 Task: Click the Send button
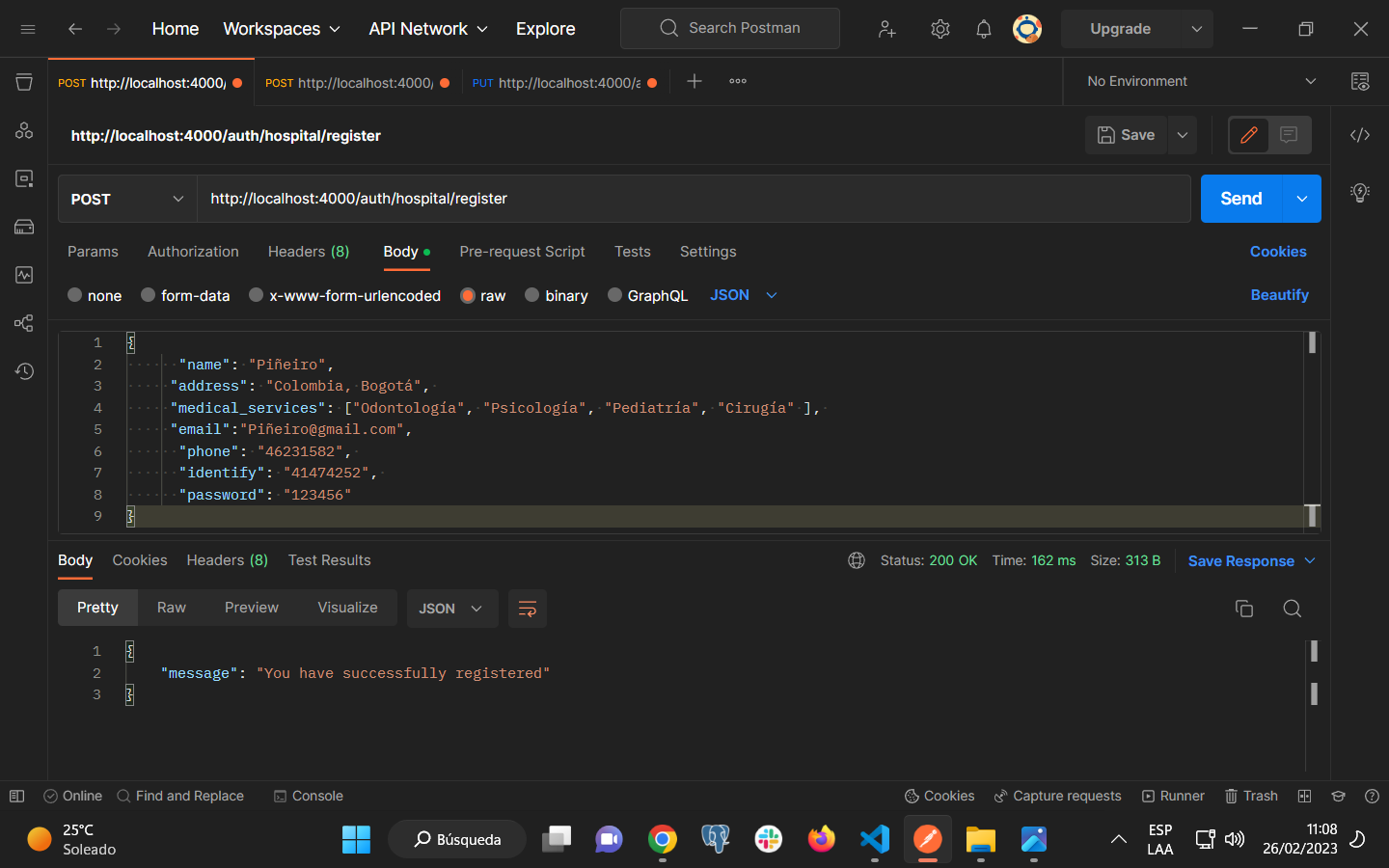1240,199
